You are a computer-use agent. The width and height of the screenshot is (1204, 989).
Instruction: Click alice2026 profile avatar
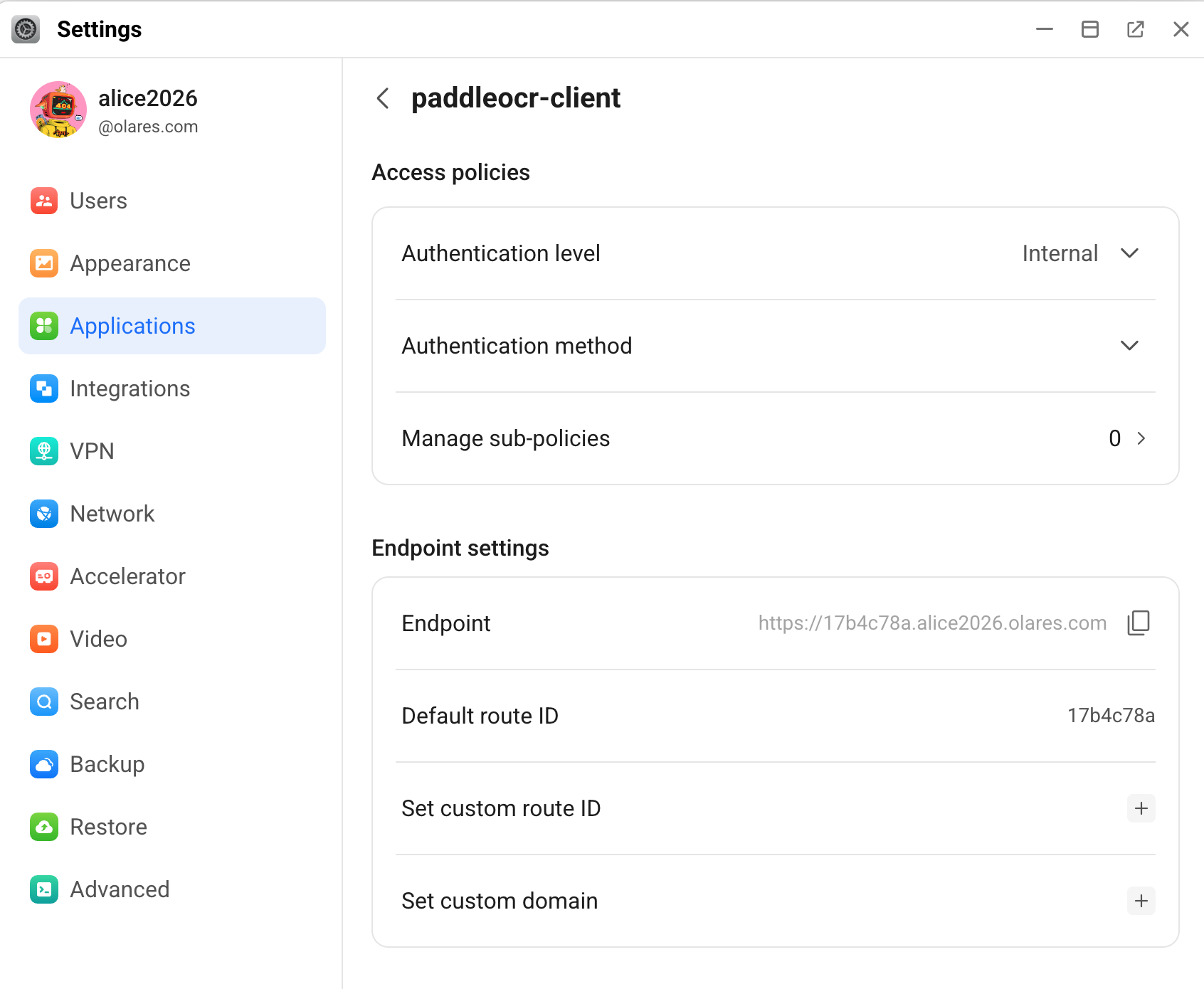[x=58, y=110]
